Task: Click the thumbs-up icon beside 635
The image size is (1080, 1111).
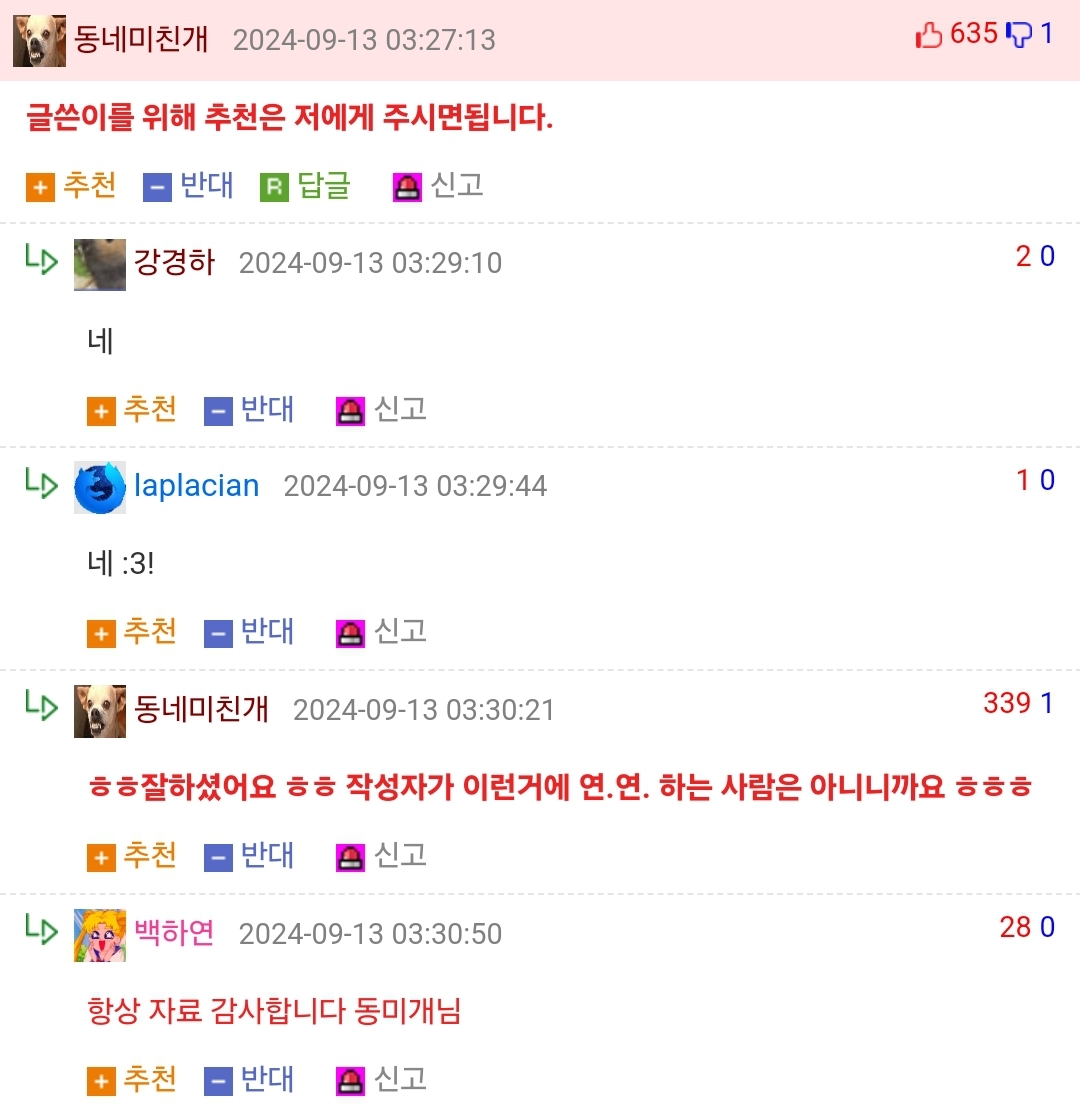Action: tap(929, 34)
